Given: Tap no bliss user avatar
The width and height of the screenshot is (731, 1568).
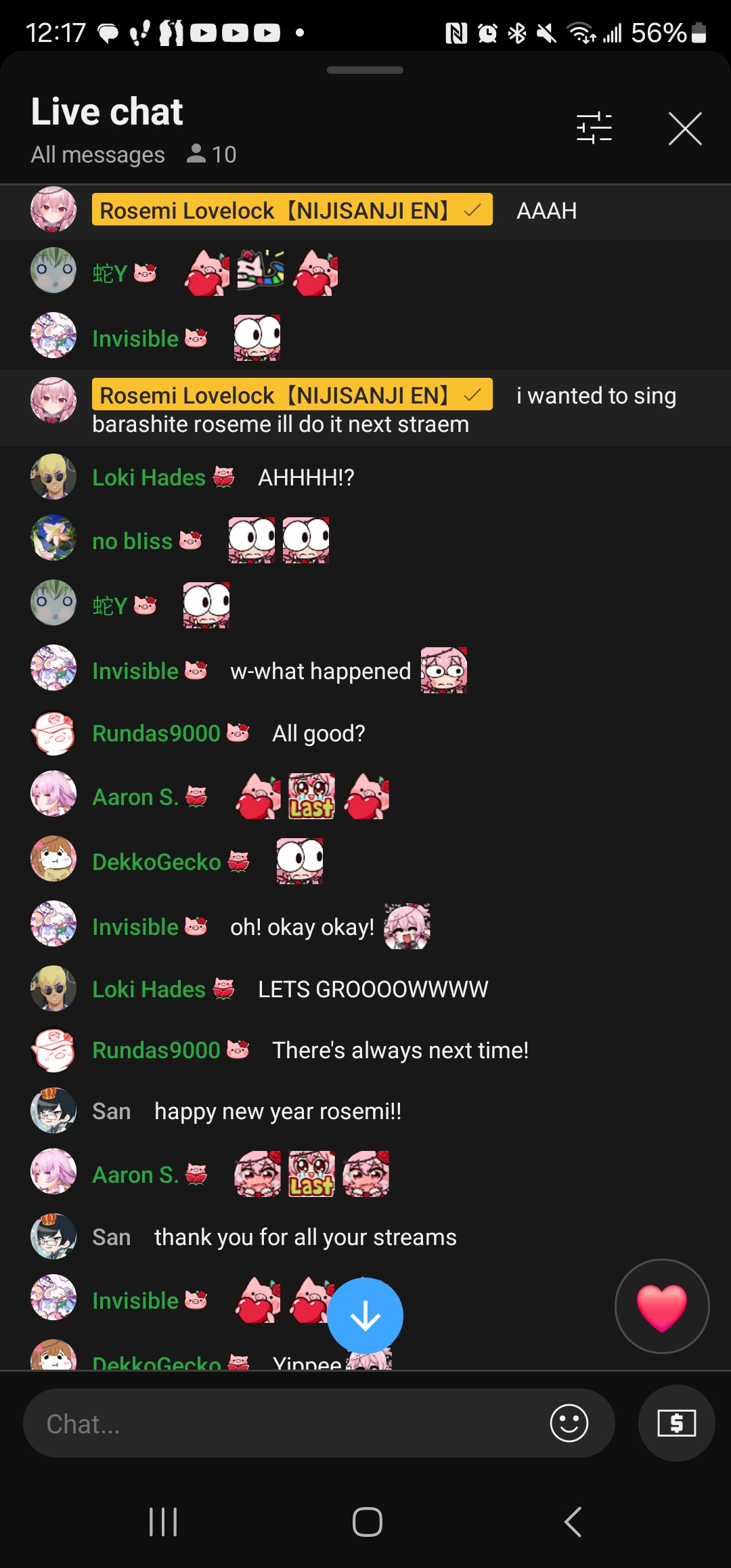Looking at the screenshot, I should (x=53, y=538).
